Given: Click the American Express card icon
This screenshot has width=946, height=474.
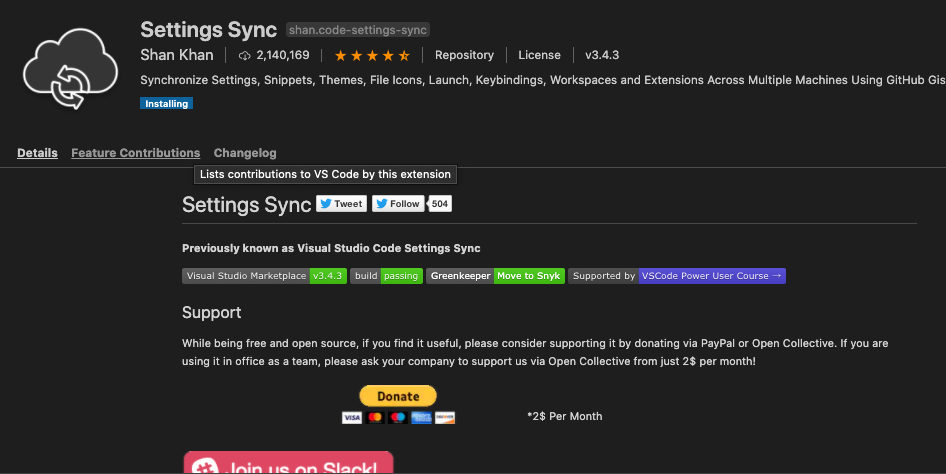Looking at the screenshot, I should 422,417.
